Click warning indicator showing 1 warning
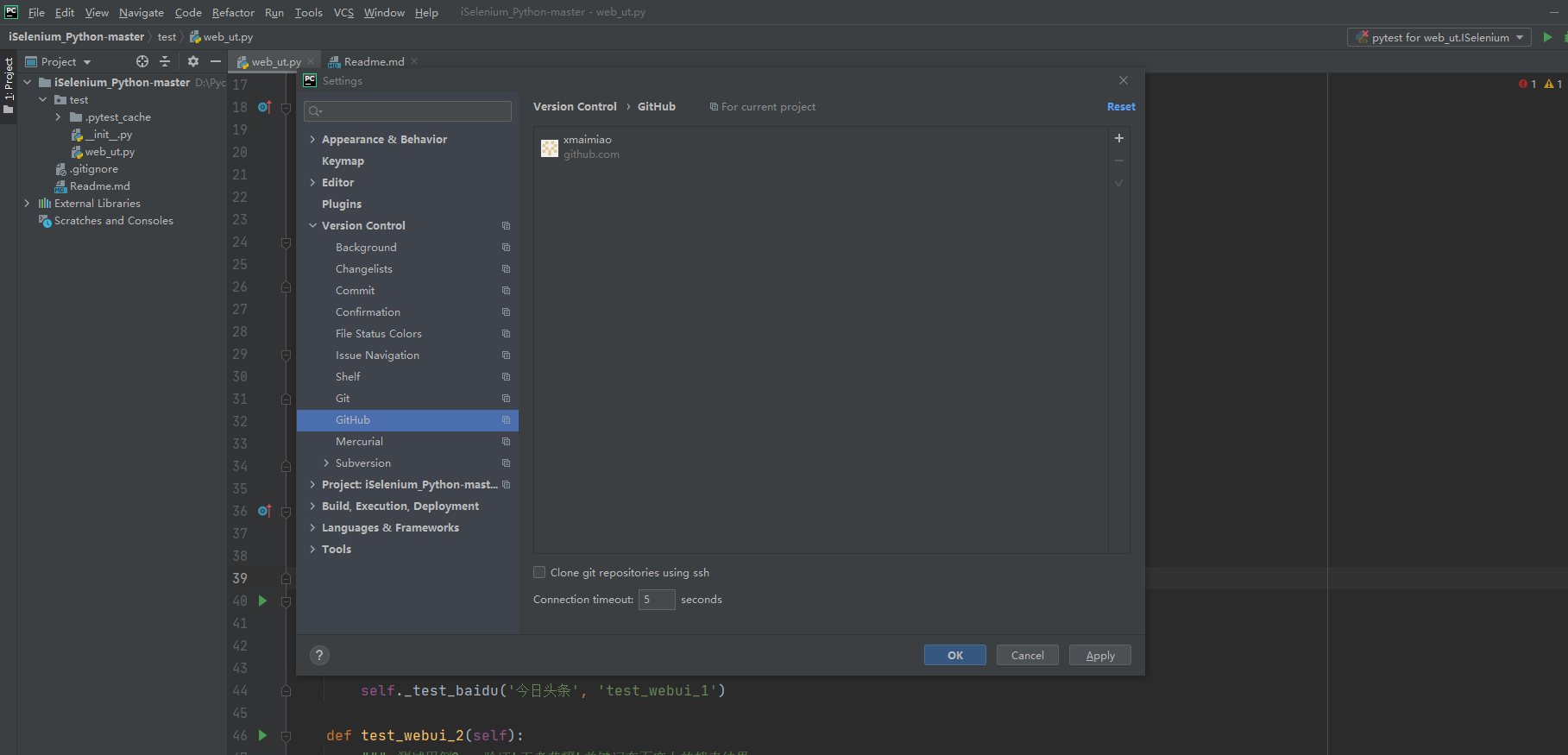 pos(1553,84)
